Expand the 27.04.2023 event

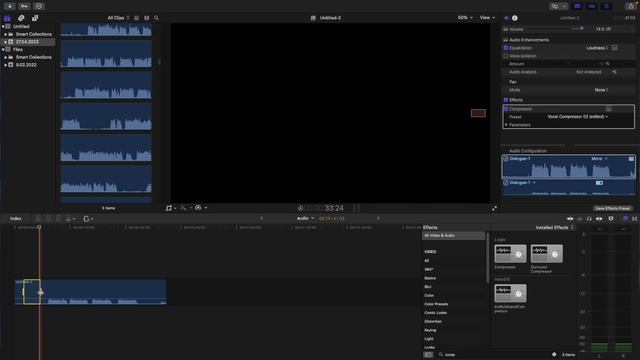6,42
